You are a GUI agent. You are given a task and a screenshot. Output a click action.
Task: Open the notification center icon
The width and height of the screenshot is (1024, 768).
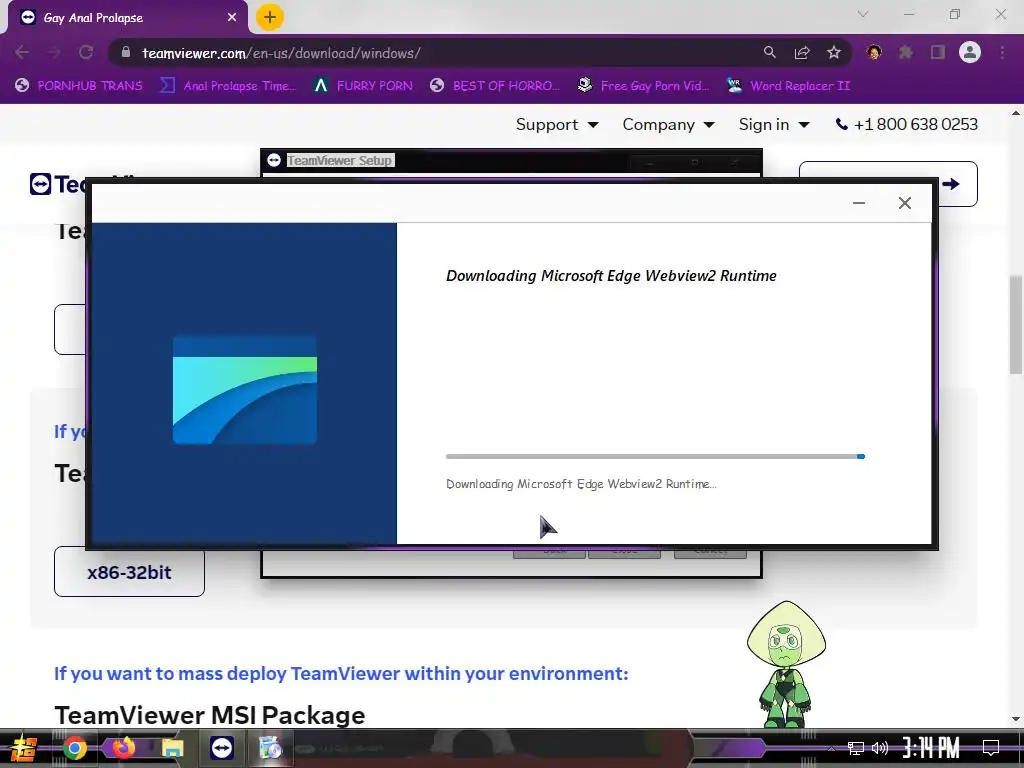pos(991,748)
